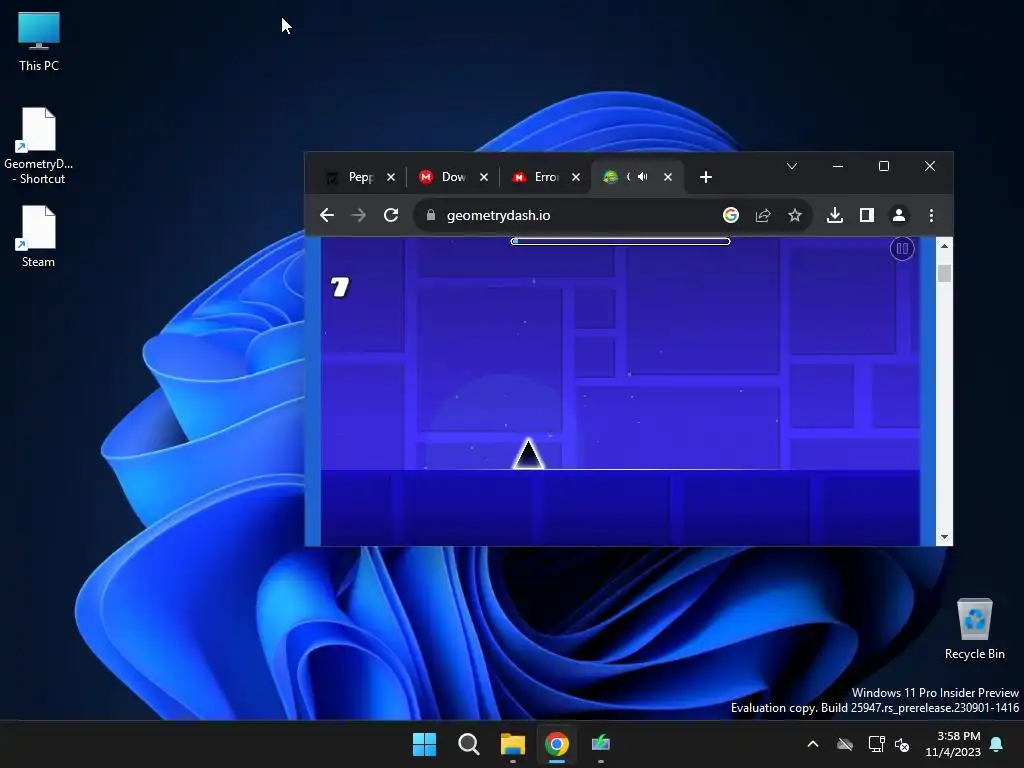The image size is (1024, 768).
Task: Open Chrome downloads
Action: click(x=835, y=215)
